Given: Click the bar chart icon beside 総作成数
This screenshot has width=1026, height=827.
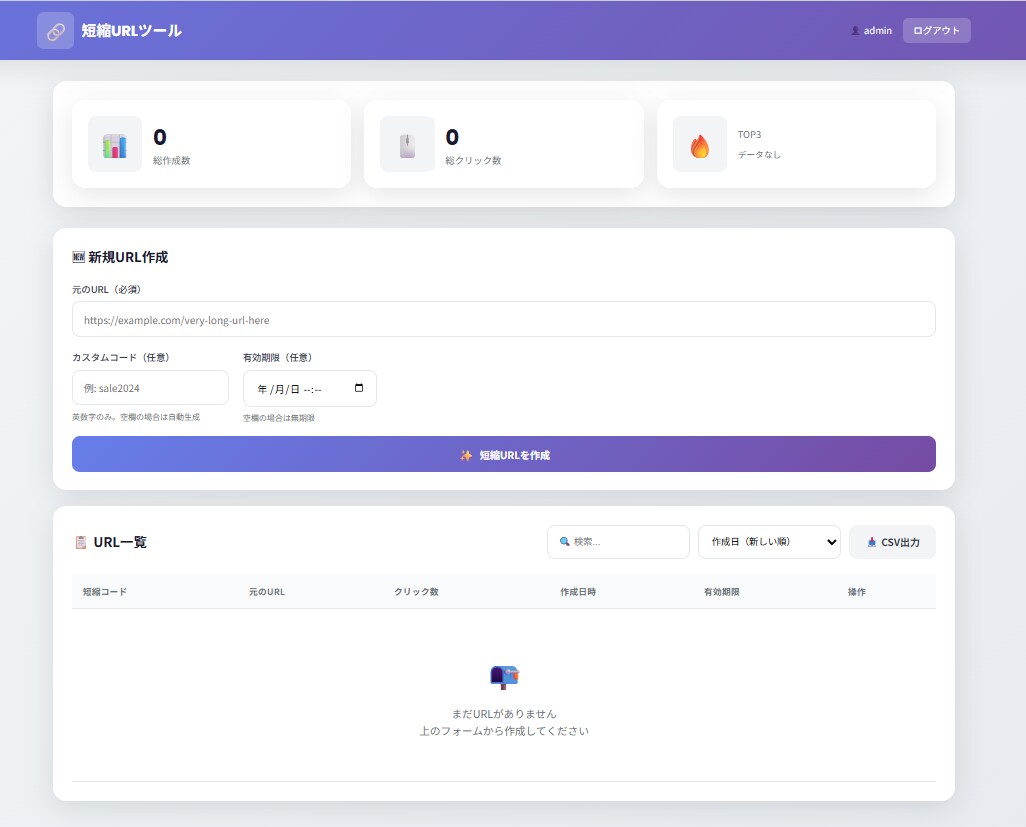Looking at the screenshot, I should coord(115,145).
